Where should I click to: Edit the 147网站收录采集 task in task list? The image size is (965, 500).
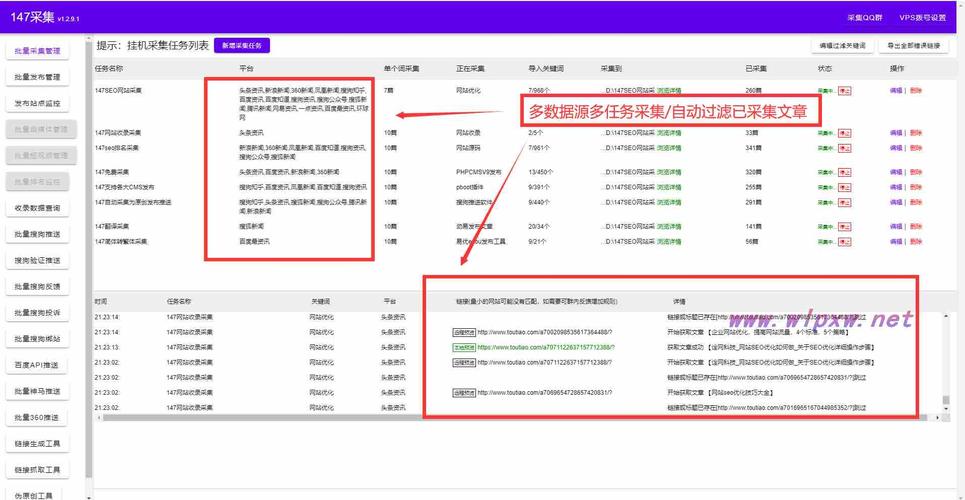point(895,133)
